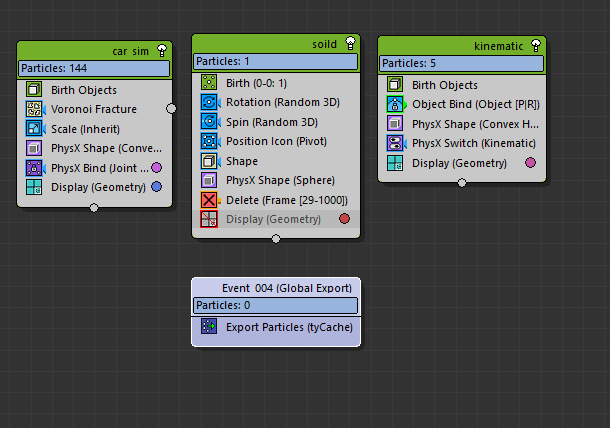
Task: Toggle the lightbulb on car sim event
Action: pos(162,51)
